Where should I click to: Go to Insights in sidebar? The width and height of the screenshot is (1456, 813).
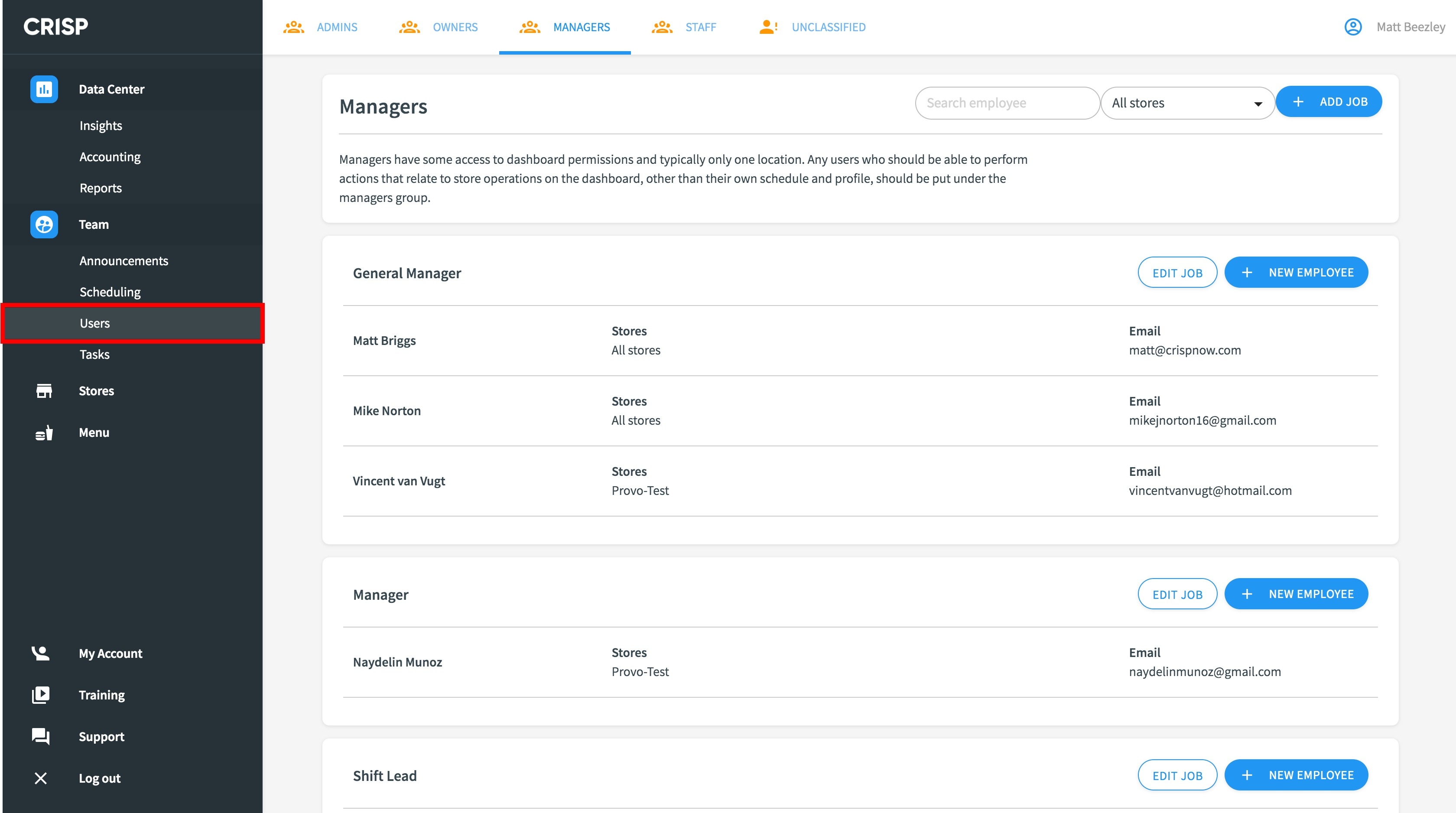[101, 126]
